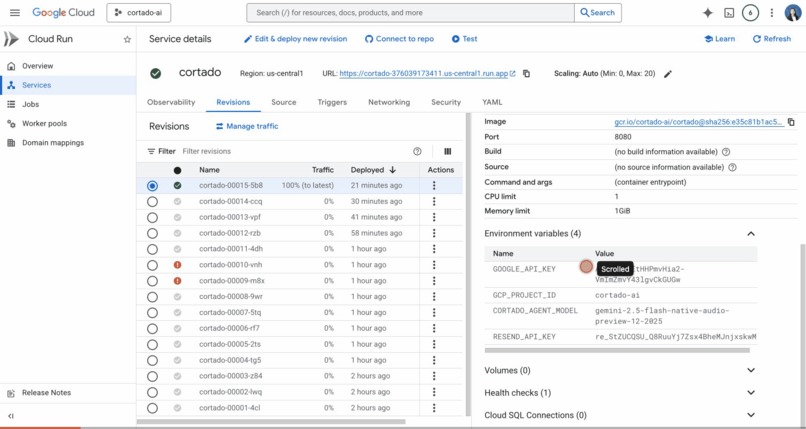Select revision cortado-00011-4dh radio button
This screenshot has height=429, width=806.
pos(152,249)
